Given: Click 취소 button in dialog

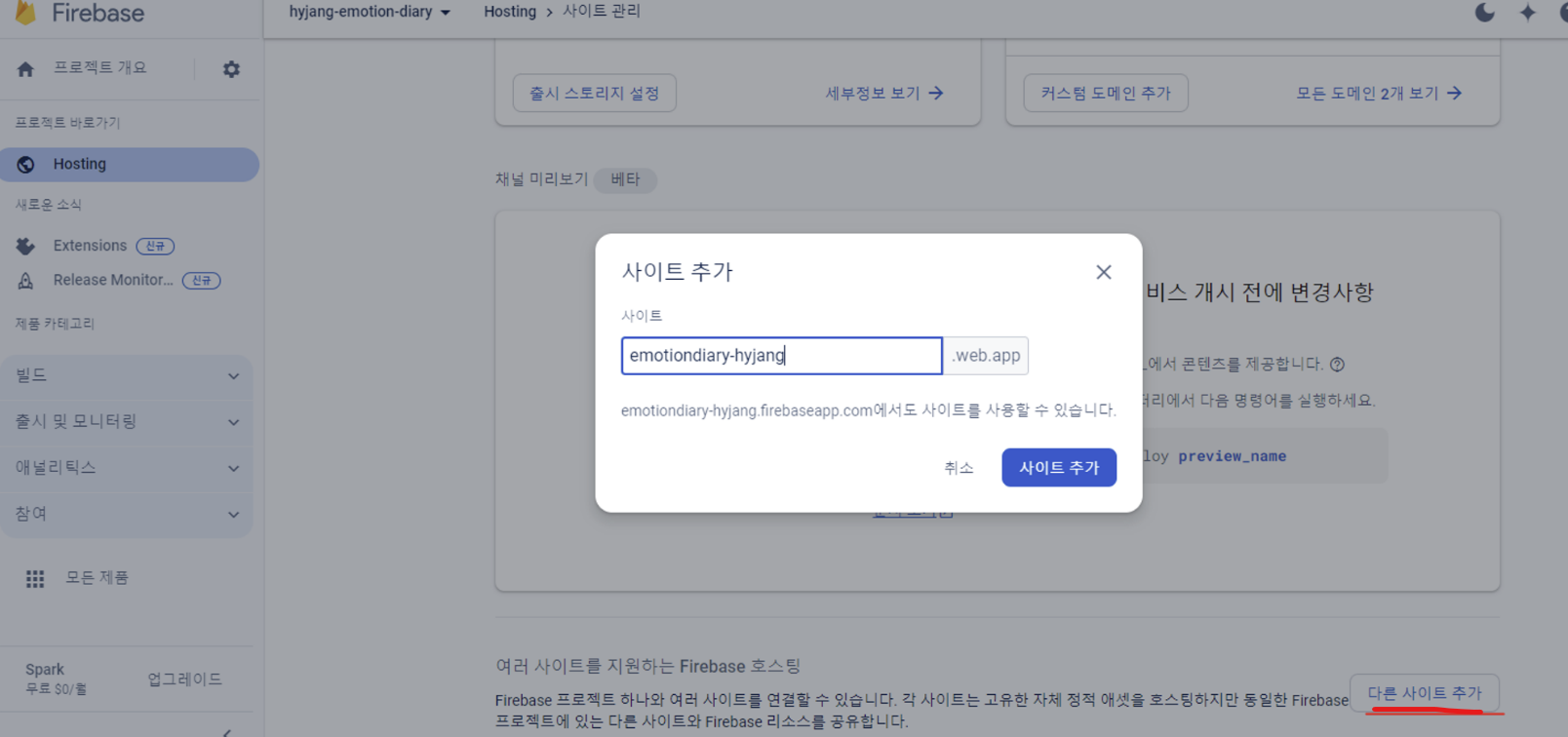Looking at the screenshot, I should point(959,468).
